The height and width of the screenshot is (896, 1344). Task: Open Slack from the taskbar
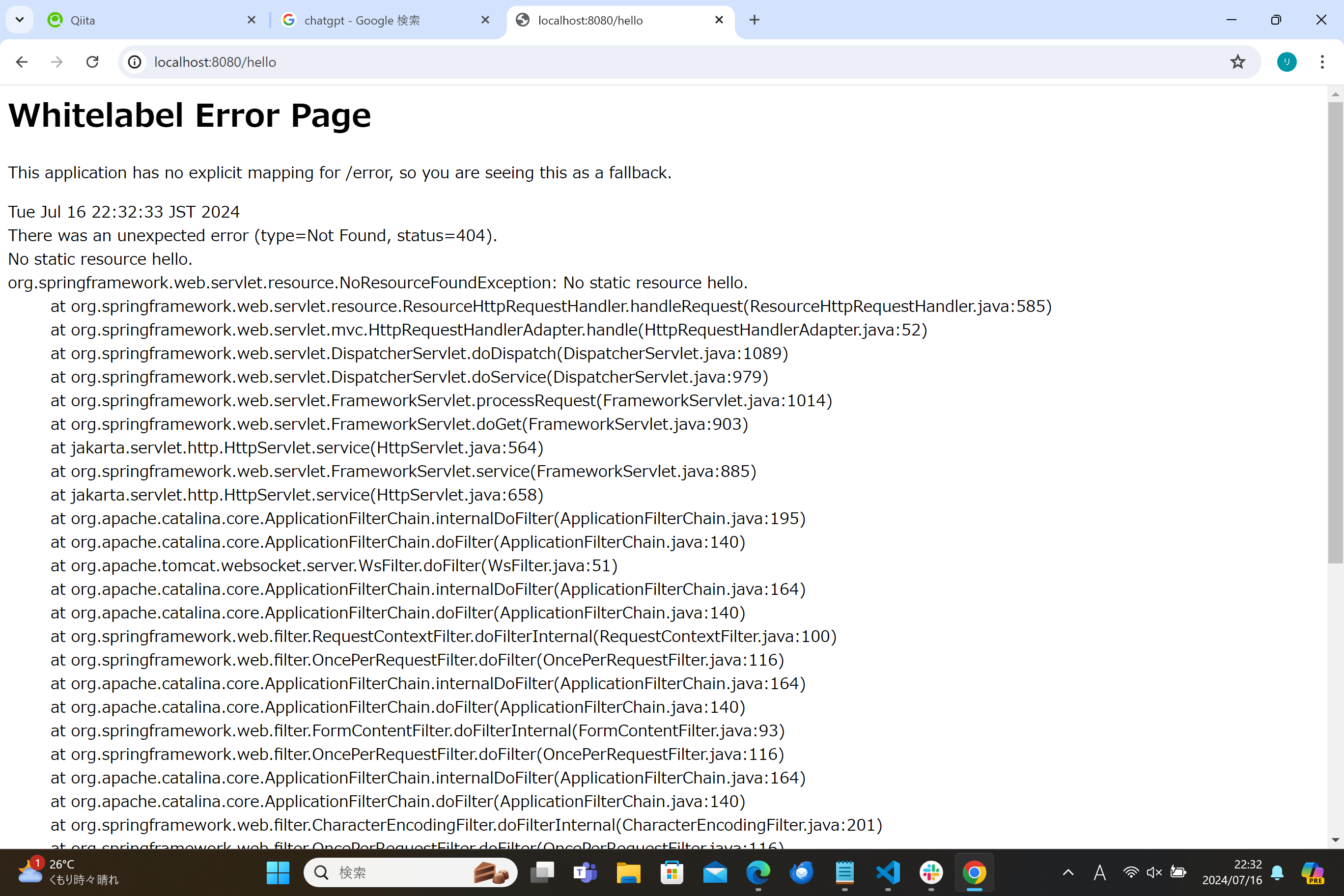(931, 872)
